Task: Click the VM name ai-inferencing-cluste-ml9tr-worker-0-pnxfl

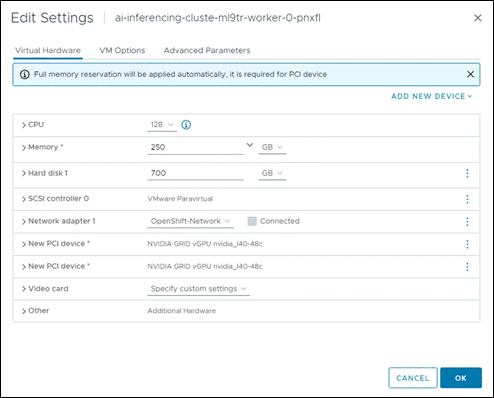Action: click(218, 18)
